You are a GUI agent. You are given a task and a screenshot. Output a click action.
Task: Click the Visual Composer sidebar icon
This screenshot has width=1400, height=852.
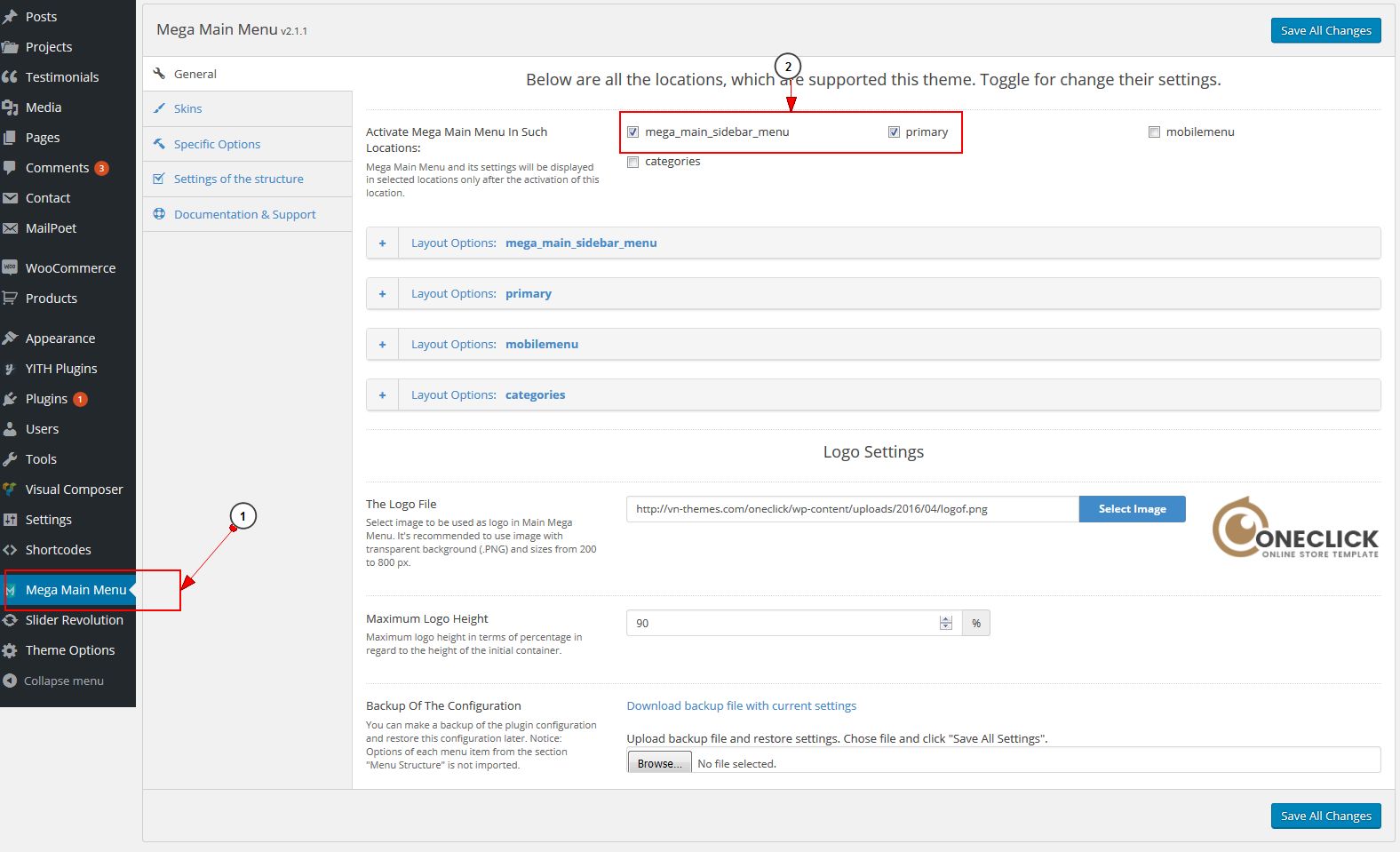(x=10, y=489)
